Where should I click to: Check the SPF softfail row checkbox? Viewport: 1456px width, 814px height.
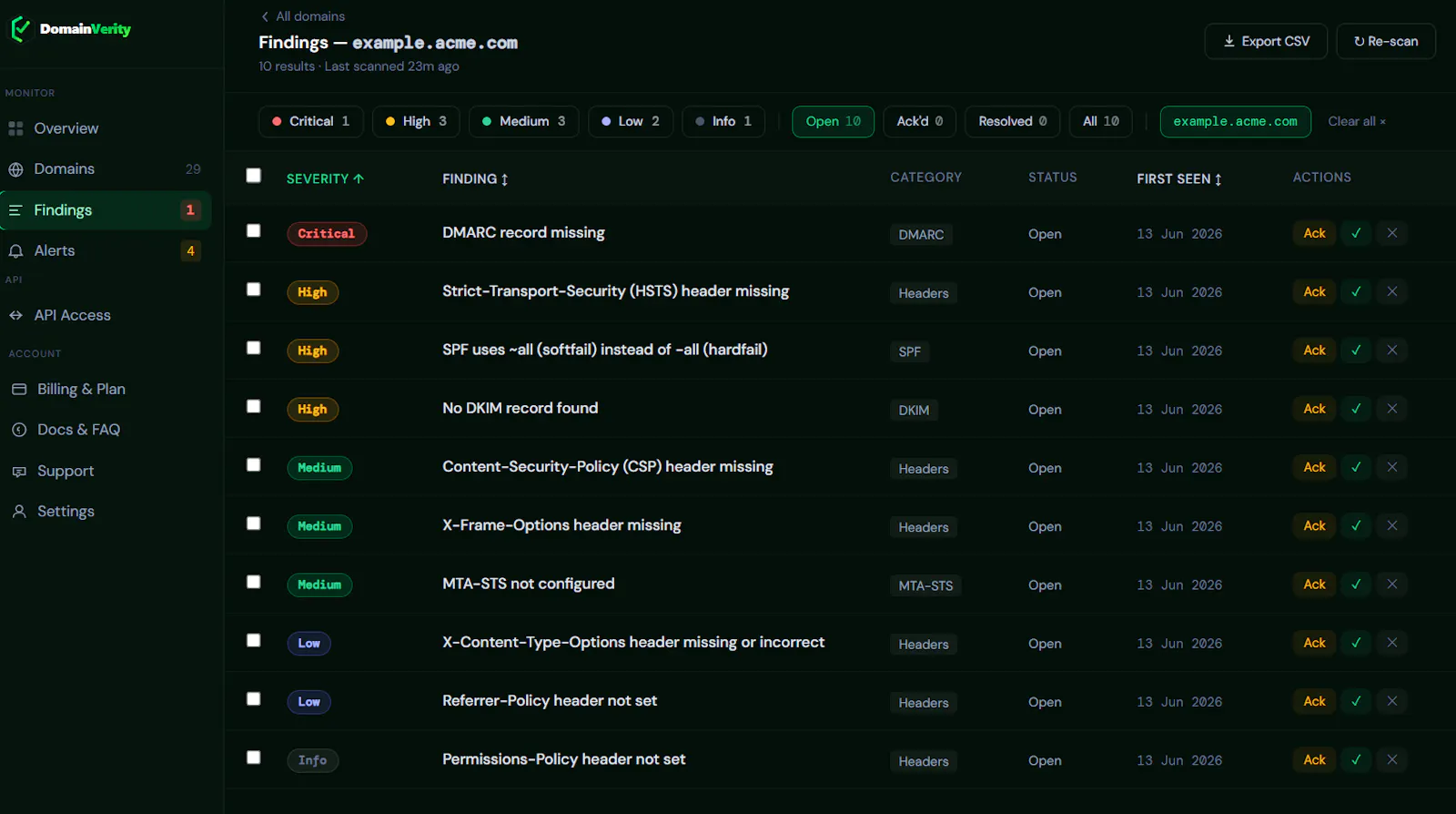pos(254,348)
